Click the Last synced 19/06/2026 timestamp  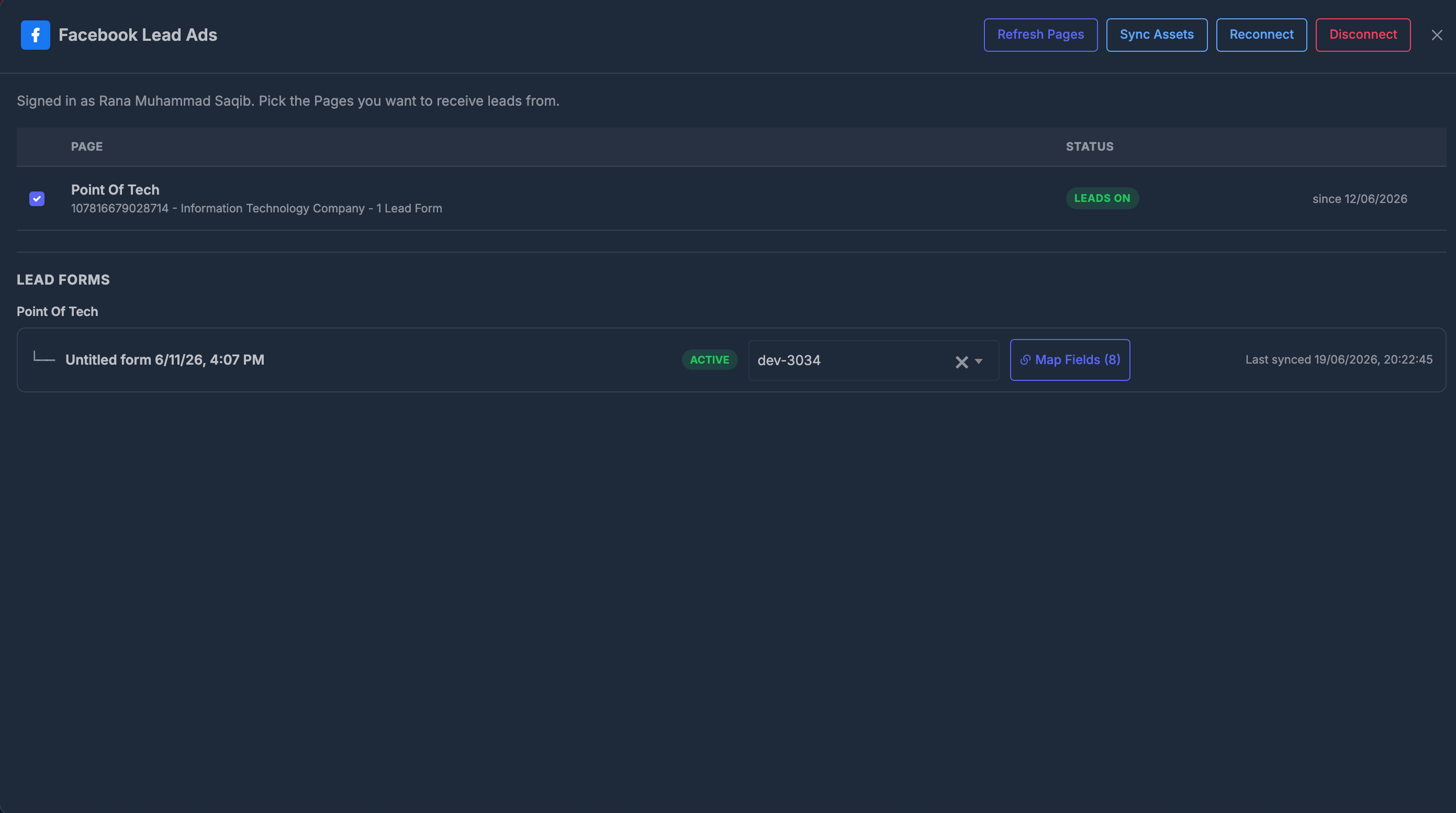1339,360
